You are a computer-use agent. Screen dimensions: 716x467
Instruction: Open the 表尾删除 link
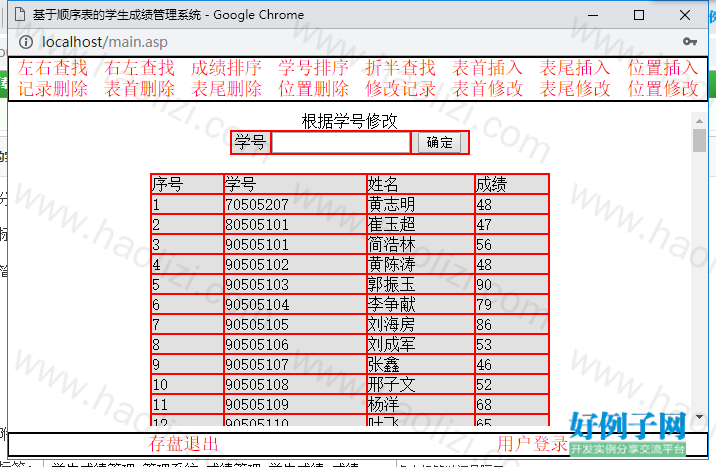[x=226, y=89]
